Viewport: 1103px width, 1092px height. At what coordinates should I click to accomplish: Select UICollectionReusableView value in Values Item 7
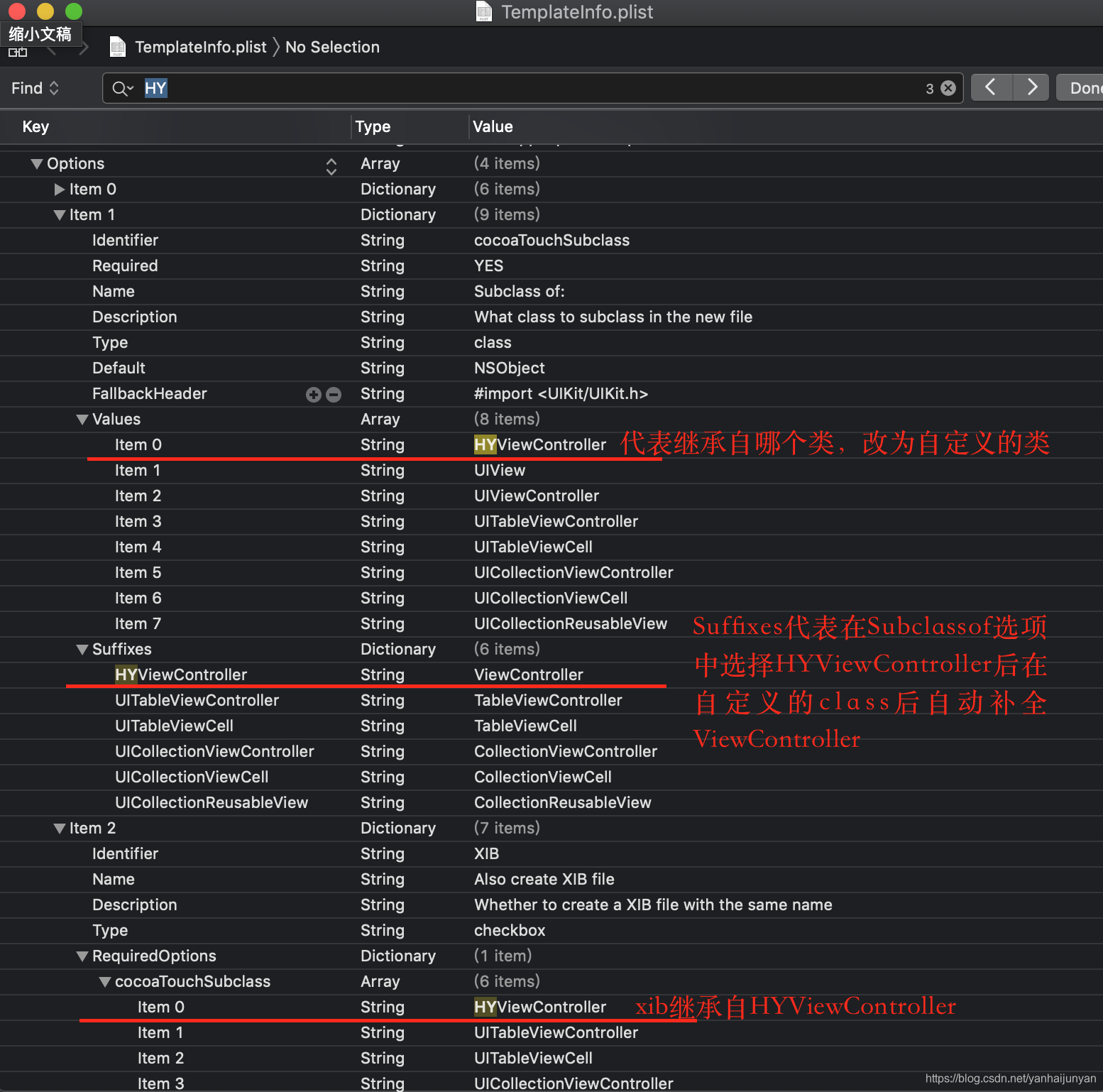[571, 624]
